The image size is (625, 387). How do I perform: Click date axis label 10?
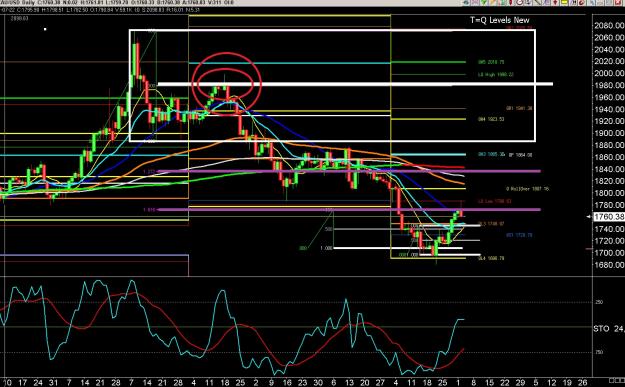[7, 383]
